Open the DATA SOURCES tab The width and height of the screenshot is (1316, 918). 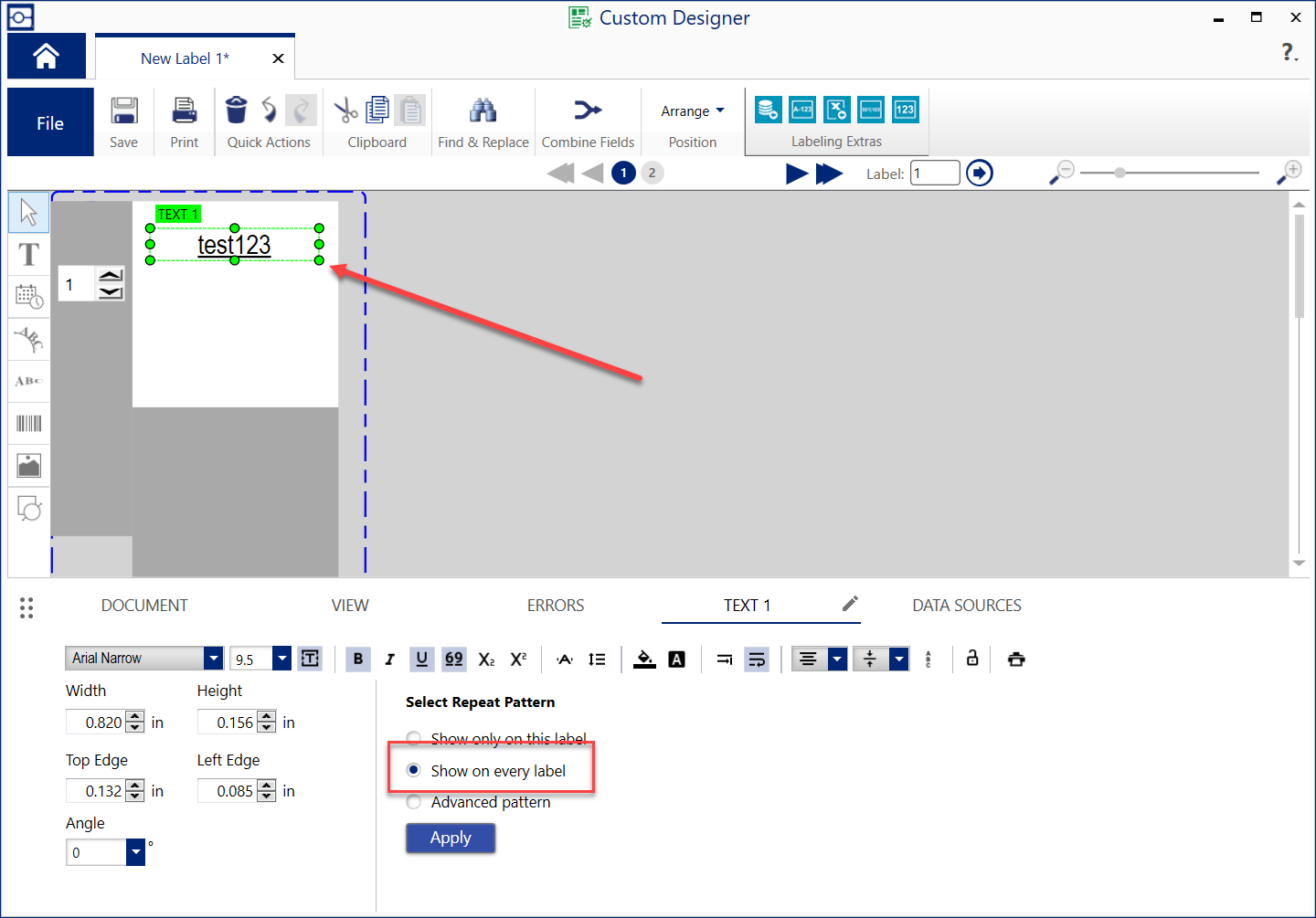967,606
